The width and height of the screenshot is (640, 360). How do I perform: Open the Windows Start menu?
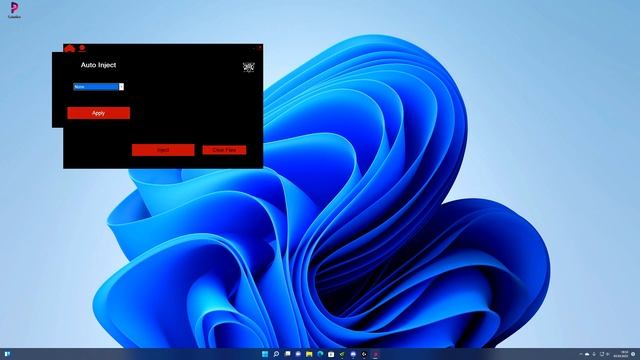[x=265, y=354]
